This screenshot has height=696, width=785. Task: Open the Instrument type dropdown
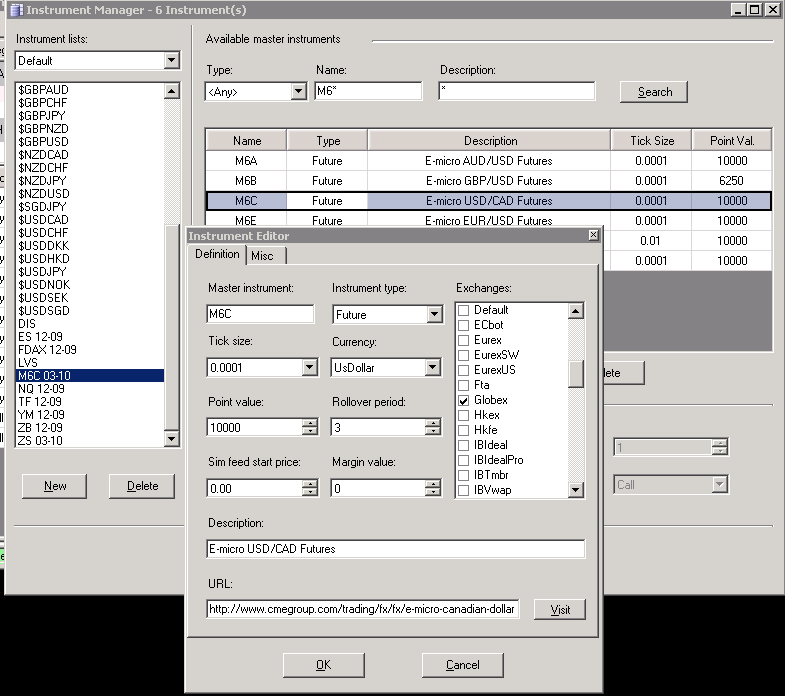click(x=434, y=315)
